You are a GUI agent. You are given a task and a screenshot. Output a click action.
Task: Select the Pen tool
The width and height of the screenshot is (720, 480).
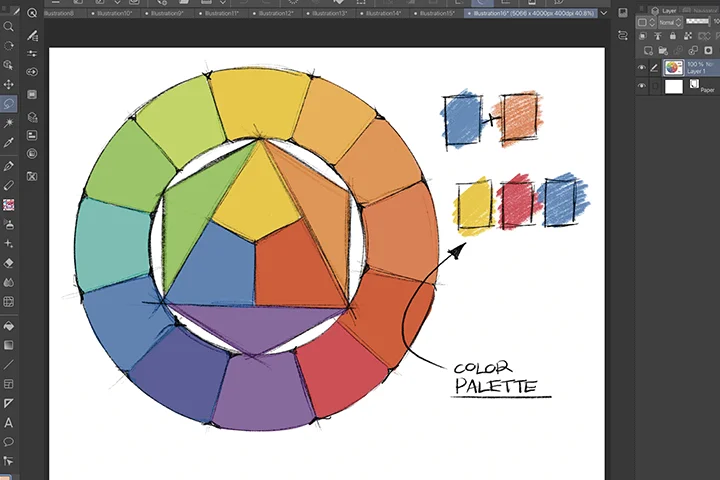(x=8, y=166)
